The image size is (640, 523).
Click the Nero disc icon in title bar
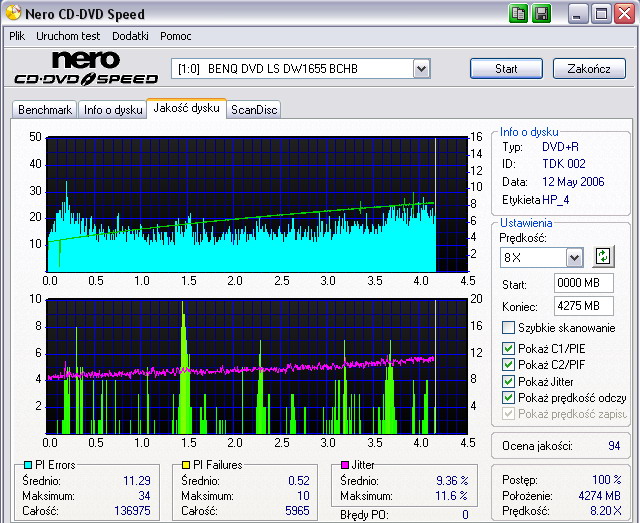pos(13,13)
